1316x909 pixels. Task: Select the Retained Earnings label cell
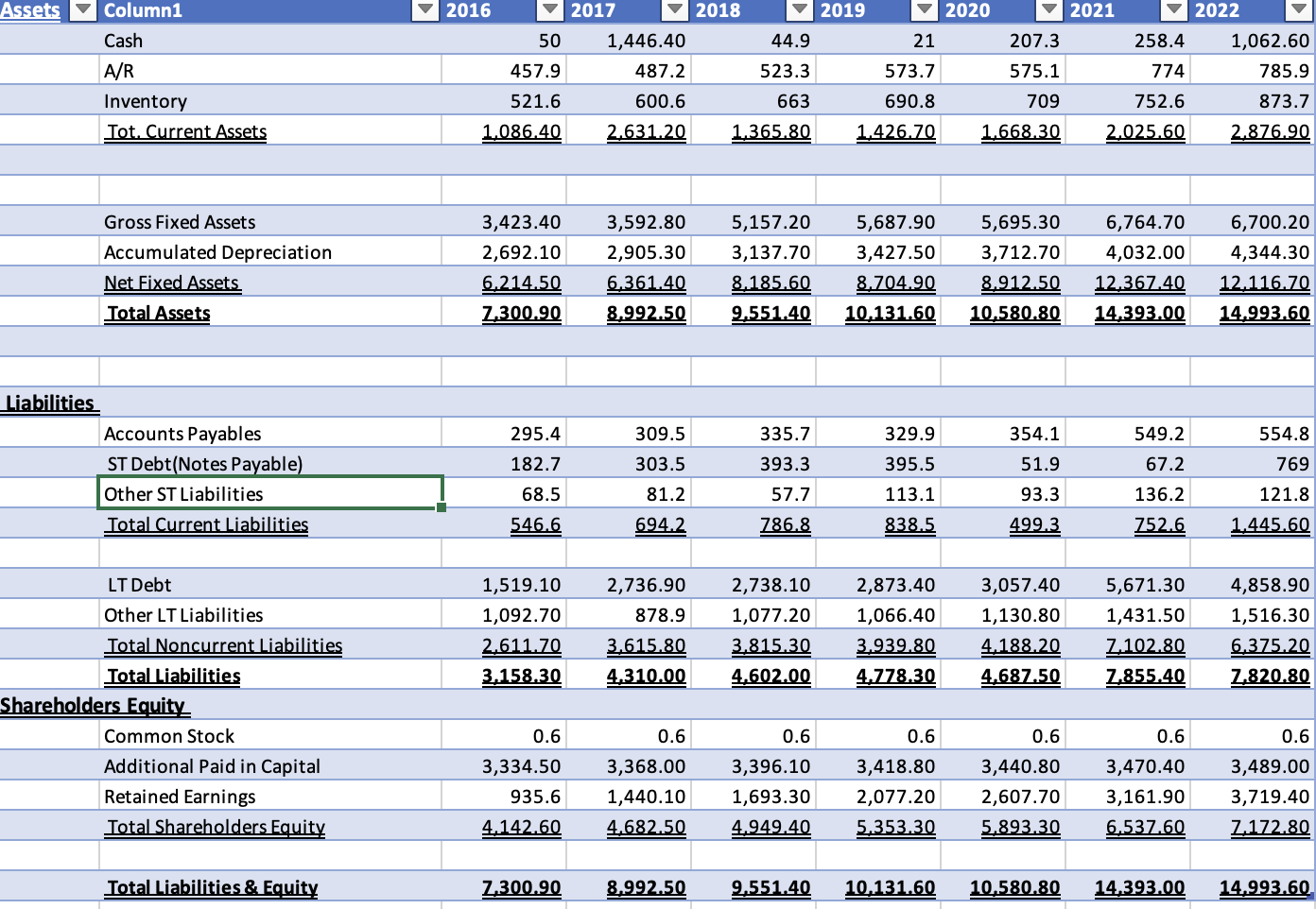269,797
